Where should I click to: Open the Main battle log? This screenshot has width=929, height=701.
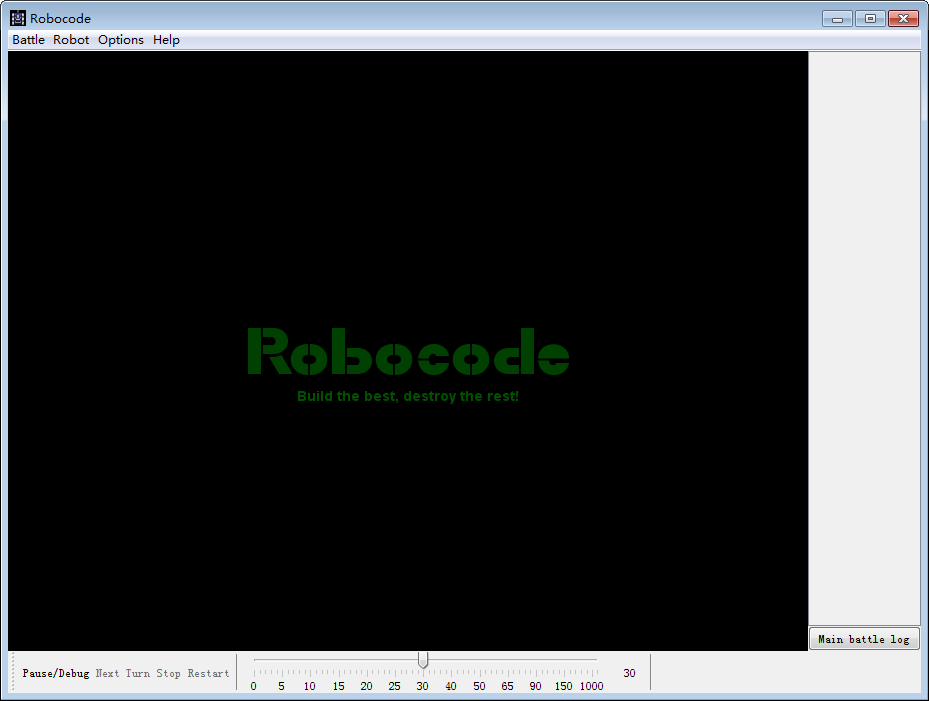click(x=864, y=639)
